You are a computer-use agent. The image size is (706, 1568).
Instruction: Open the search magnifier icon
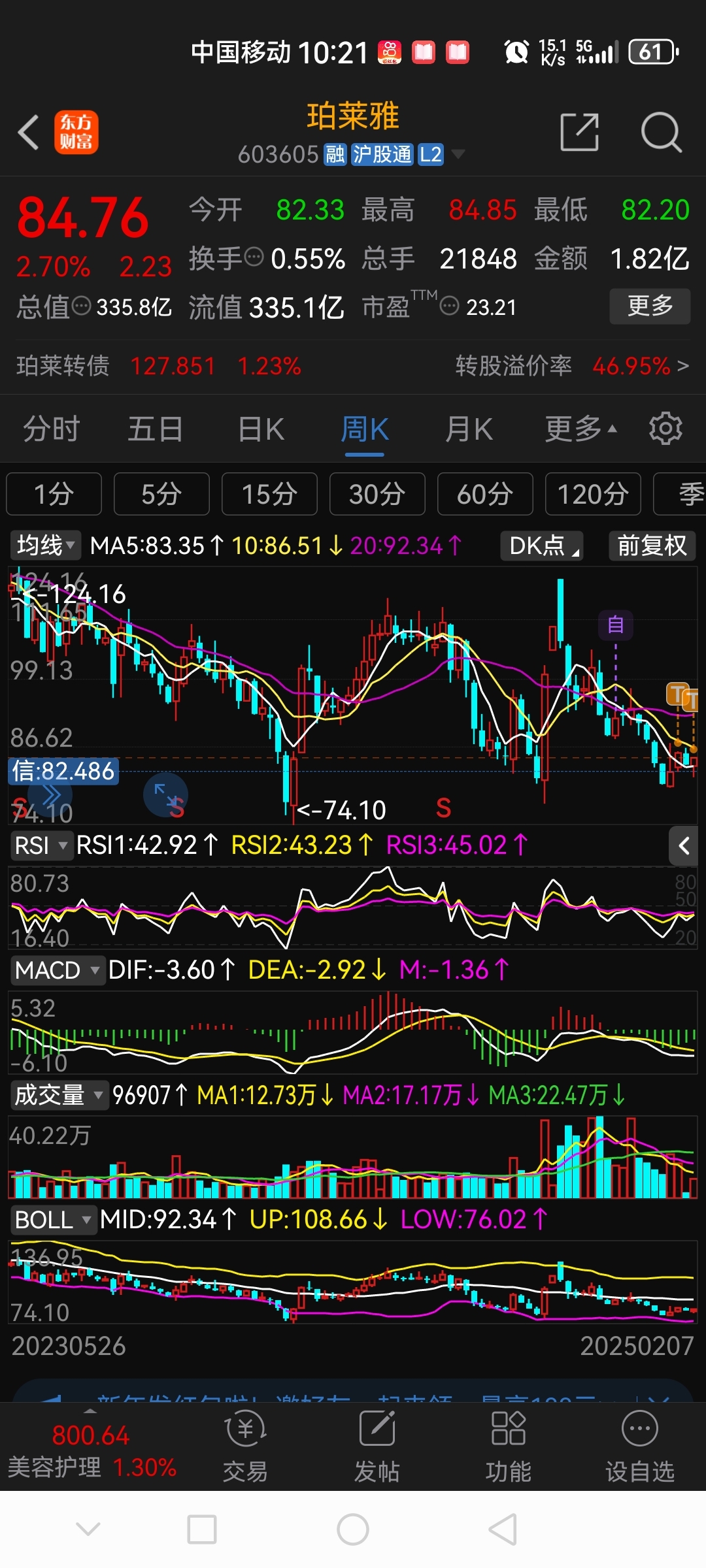661,132
